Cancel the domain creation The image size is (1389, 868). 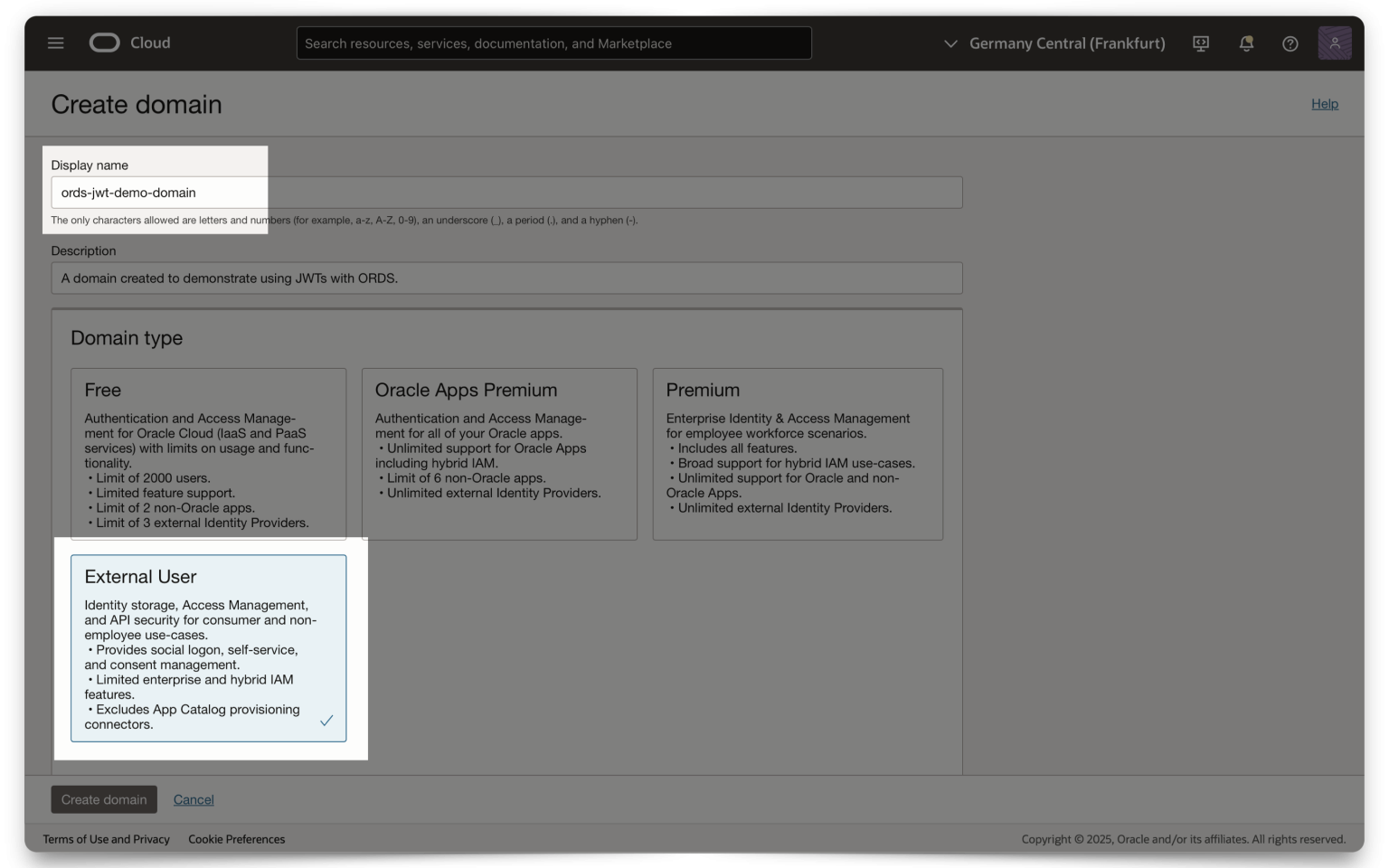click(194, 799)
